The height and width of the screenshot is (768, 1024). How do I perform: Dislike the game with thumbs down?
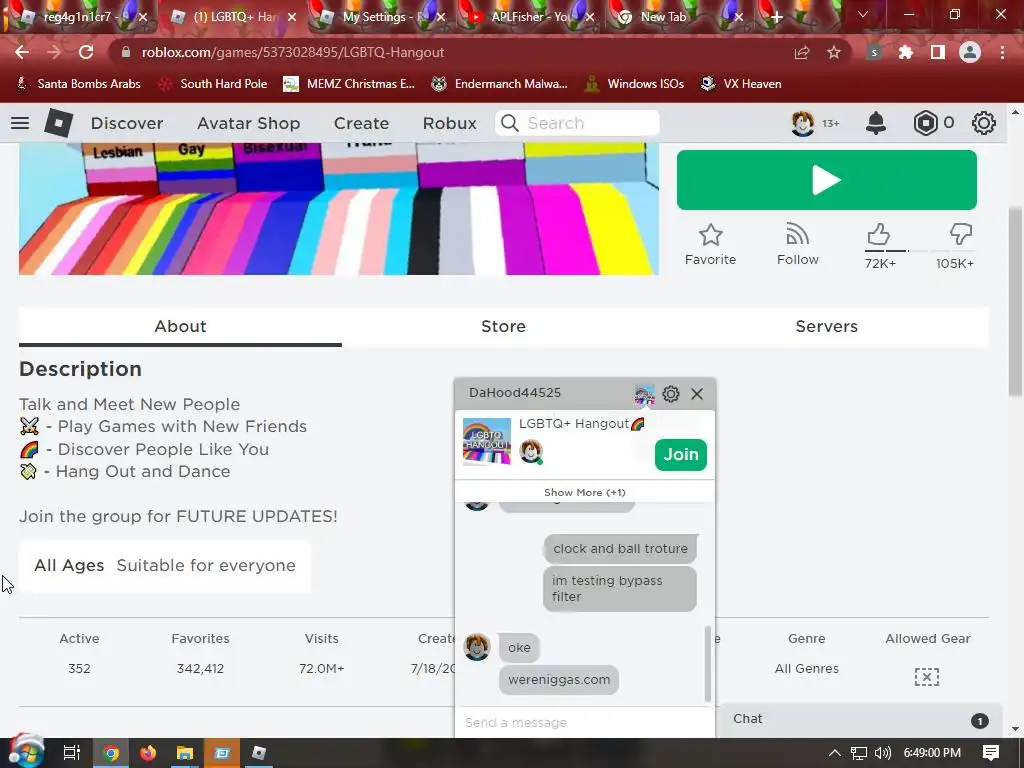pyautogui.click(x=961, y=235)
